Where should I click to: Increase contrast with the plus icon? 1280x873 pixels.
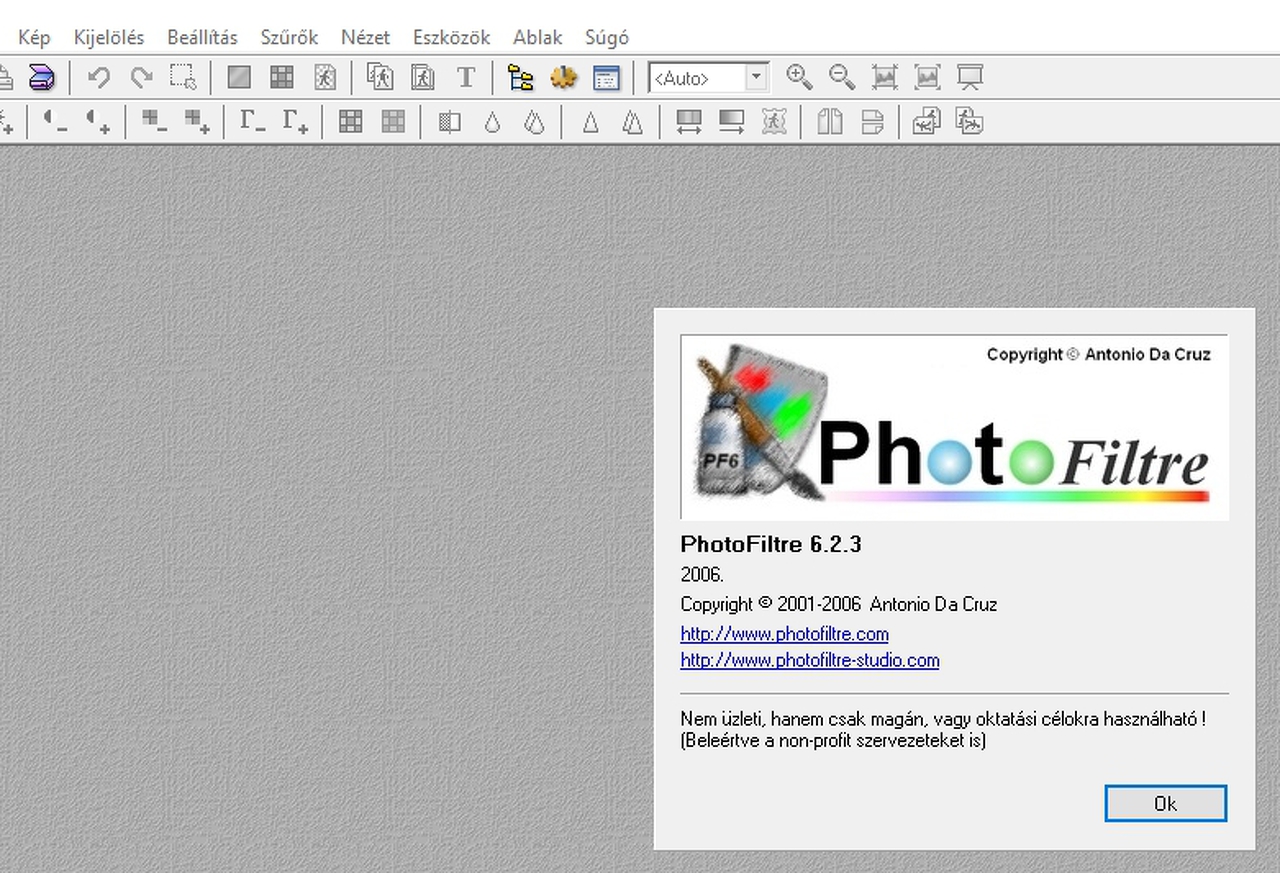(x=98, y=122)
